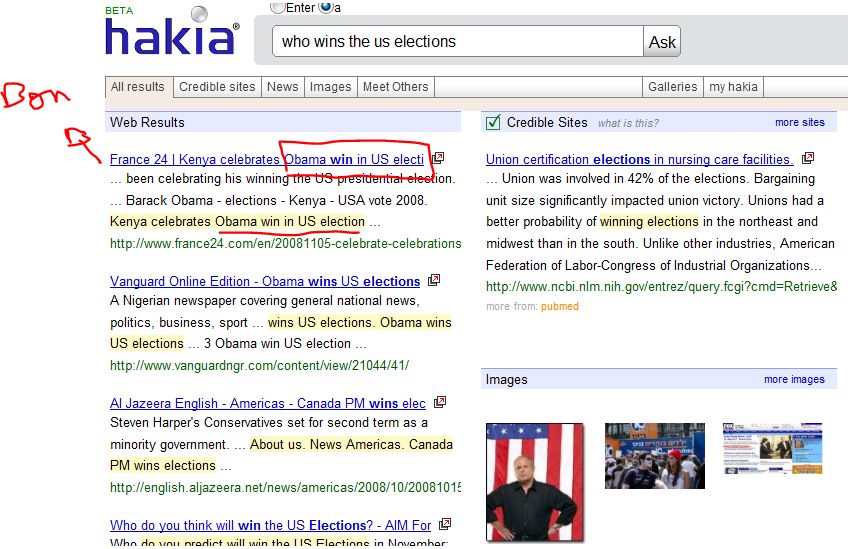Viewport: 851px width, 549px height.
Task: Open Union certification elections result link
Action: point(639,159)
